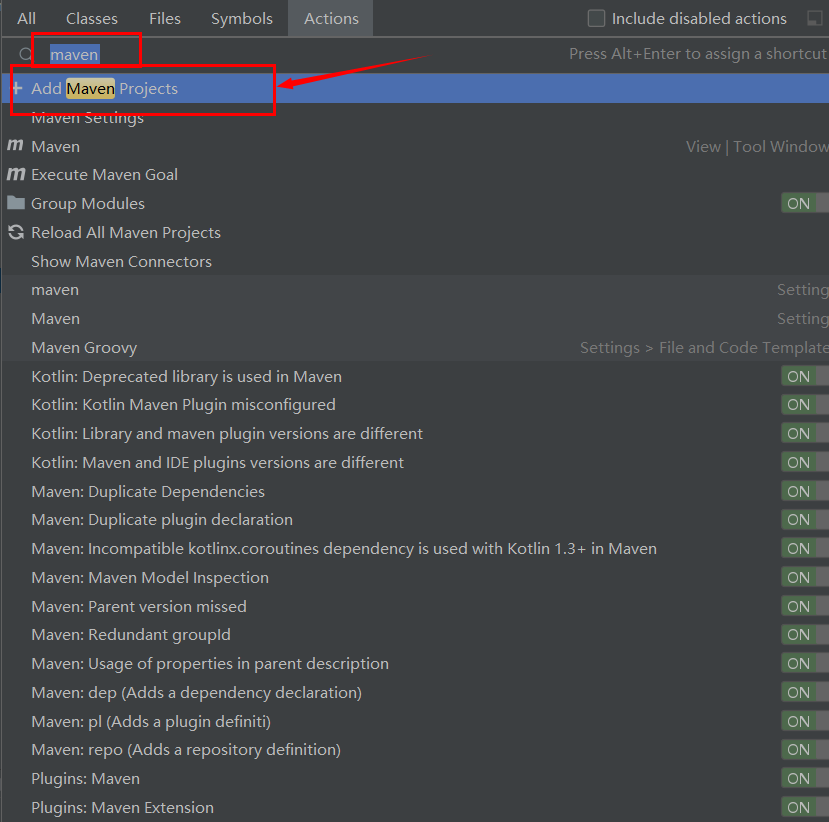Toggle Group Modules ON switch
This screenshot has height=822, width=829.
point(805,204)
